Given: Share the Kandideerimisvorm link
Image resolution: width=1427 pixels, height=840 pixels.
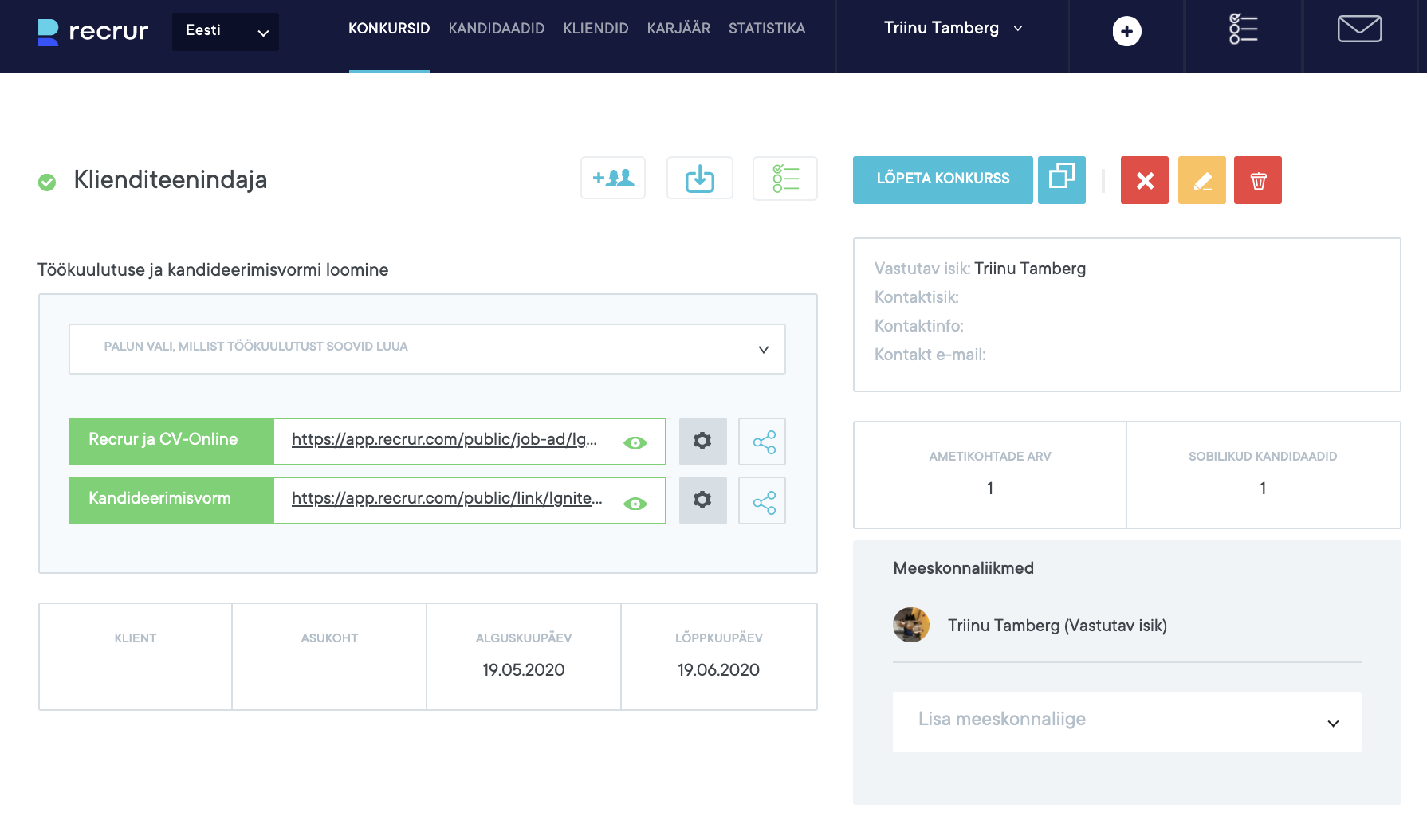Looking at the screenshot, I should (x=762, y=501).
